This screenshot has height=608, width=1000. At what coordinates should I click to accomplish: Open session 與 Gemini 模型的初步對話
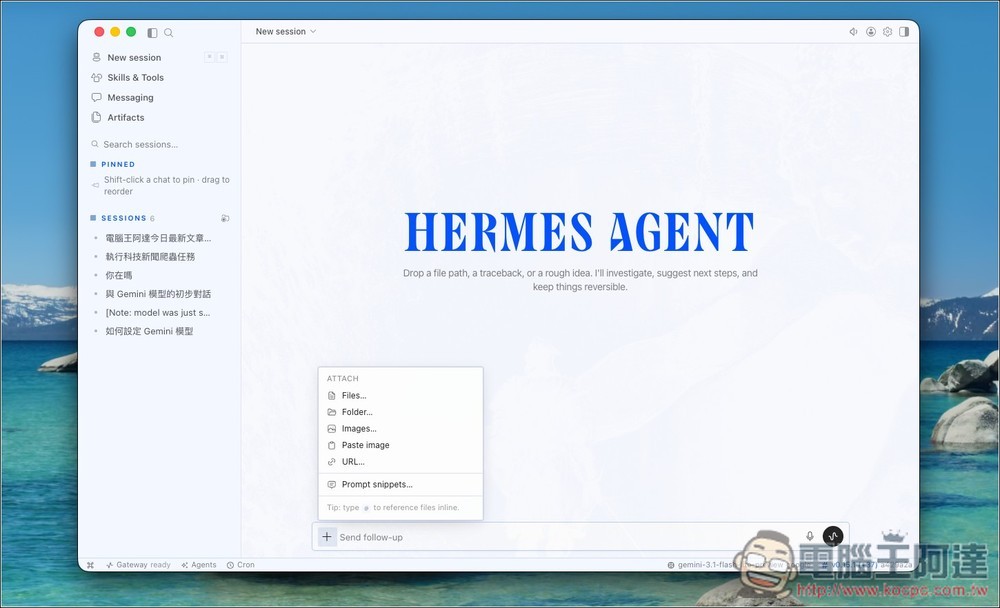pyautogui.click(x=158, y=293)
